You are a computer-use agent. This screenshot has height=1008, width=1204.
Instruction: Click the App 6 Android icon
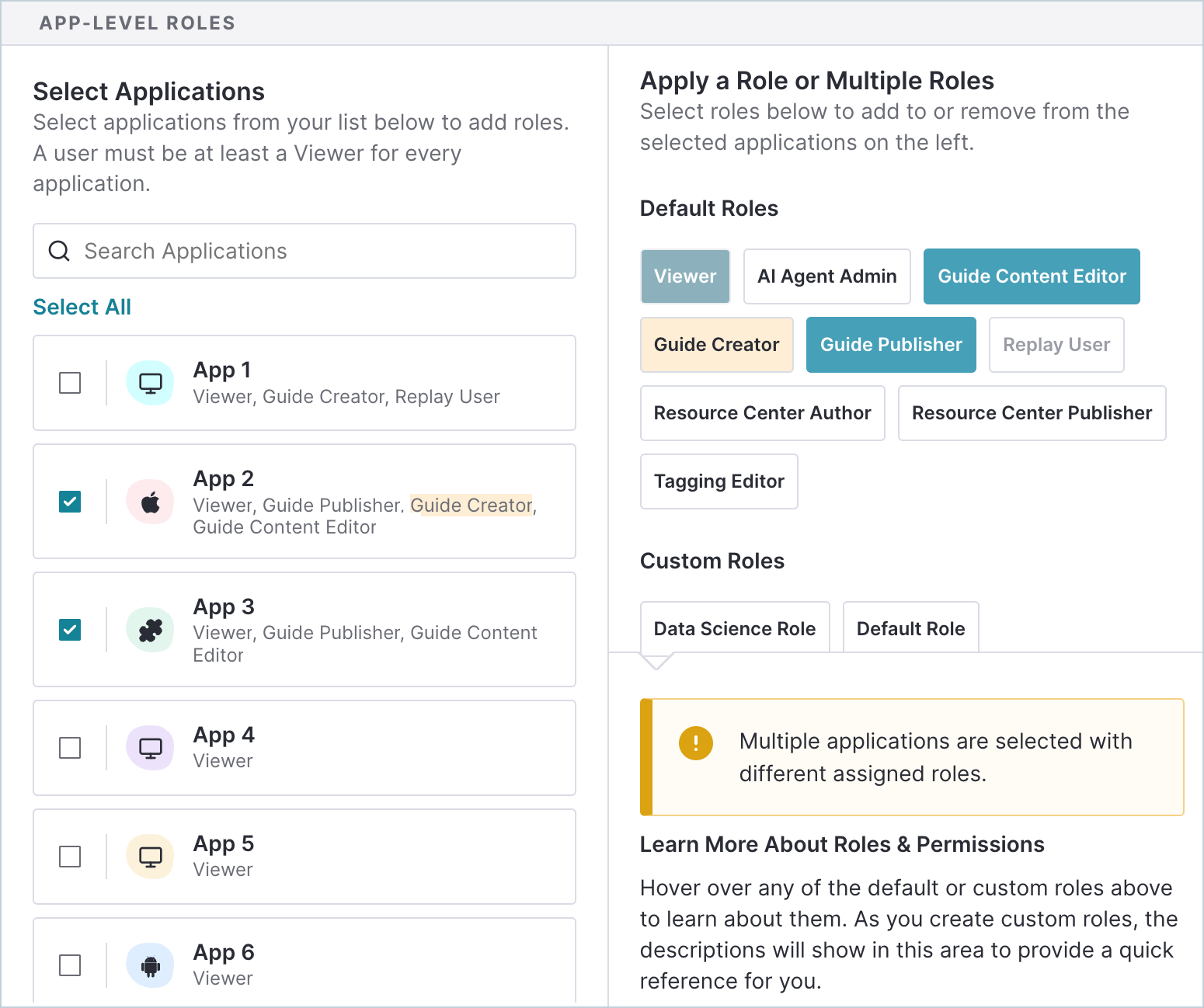(x=150, y=965)
